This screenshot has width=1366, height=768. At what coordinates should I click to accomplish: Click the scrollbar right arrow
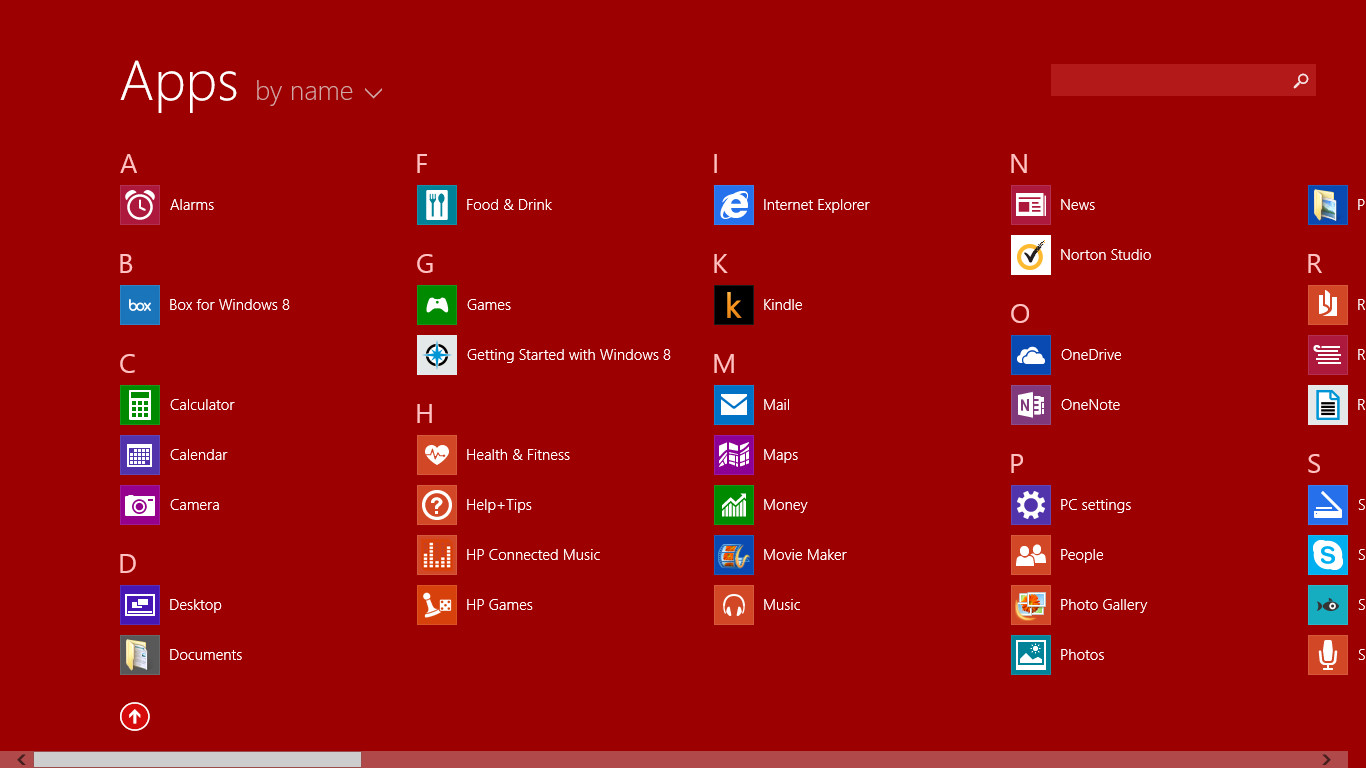coord(1327,760)
